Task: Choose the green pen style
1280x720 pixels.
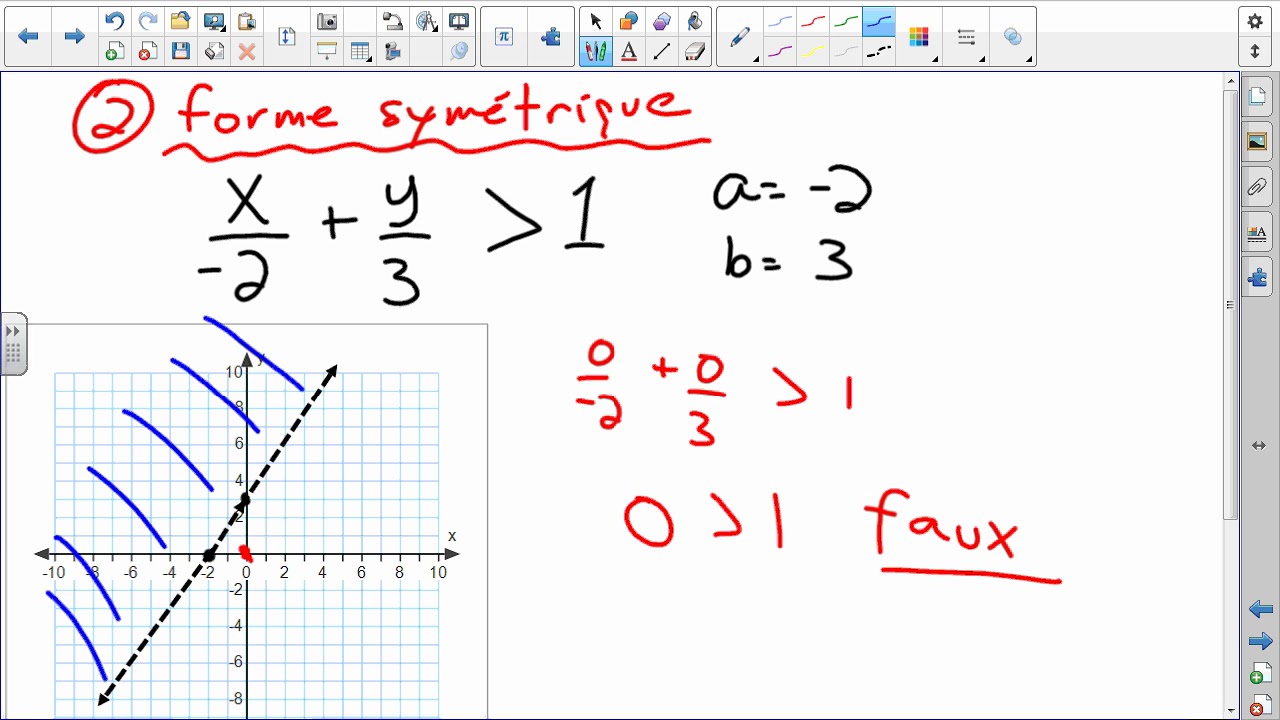Action: (846, 21)
